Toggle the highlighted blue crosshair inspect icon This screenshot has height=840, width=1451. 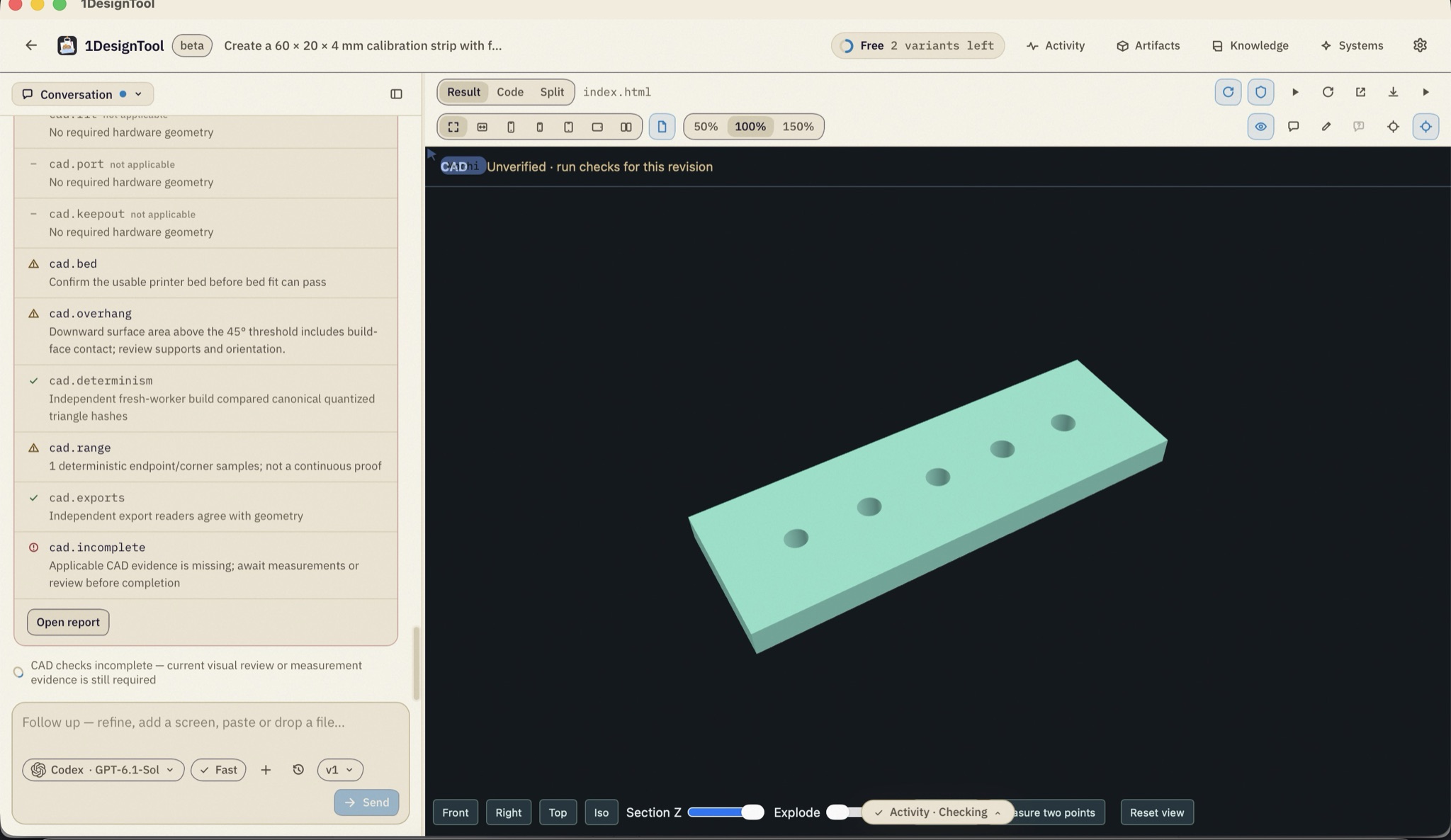click(x=1425, y=127)
